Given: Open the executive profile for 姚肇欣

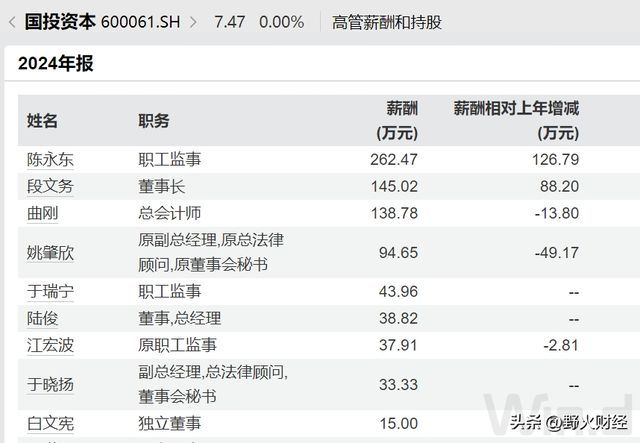Looking at the screenshot, I should [x=50, y=253].
